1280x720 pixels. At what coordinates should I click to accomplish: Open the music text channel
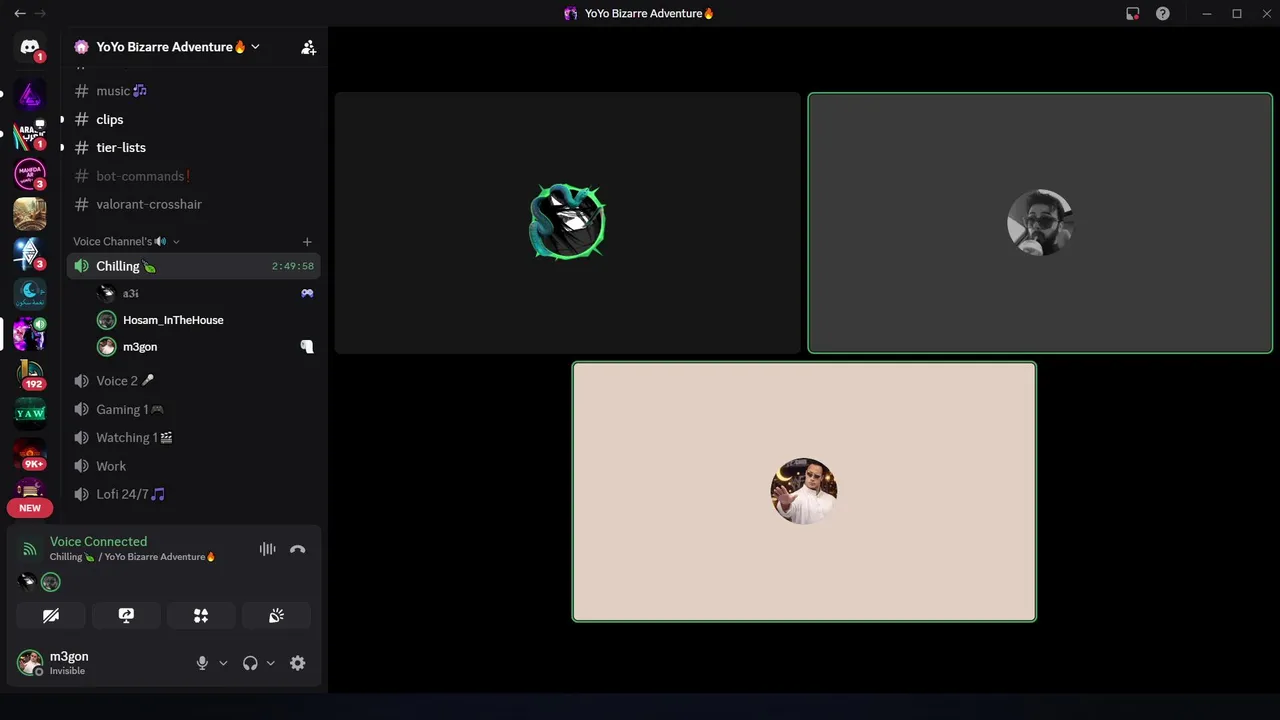194,91
